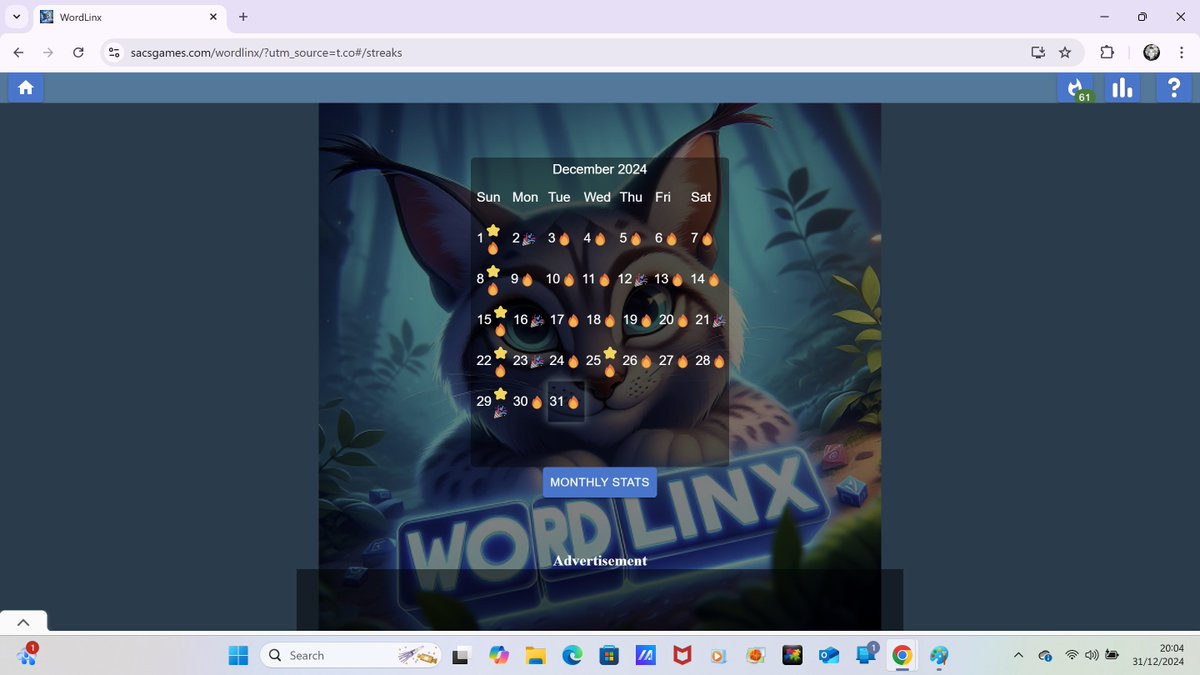View site information icon beside the URL
This screenshot has width=1200, height=675.
point(114,52)
